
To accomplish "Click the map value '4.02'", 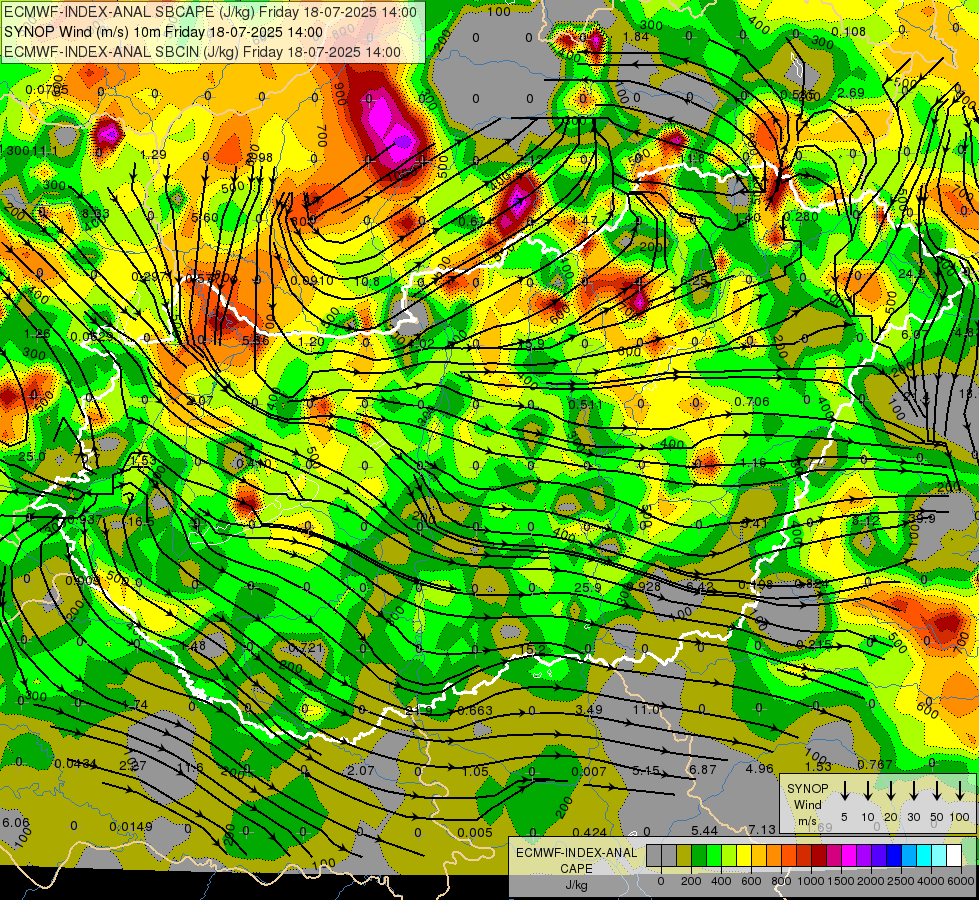I will tap(420, 343).
